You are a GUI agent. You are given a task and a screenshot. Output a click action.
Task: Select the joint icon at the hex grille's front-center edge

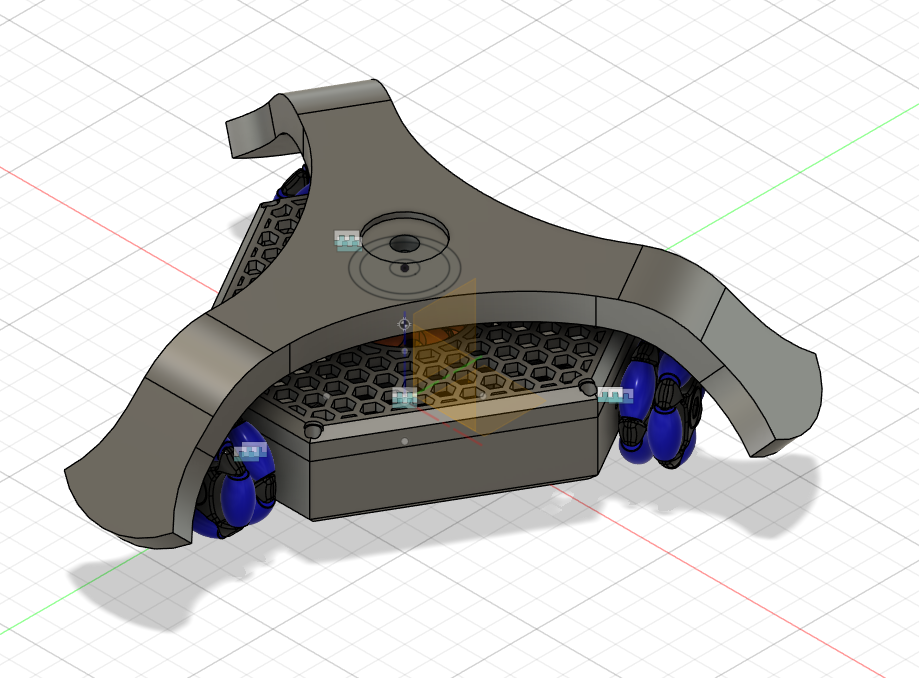point(404,398)
